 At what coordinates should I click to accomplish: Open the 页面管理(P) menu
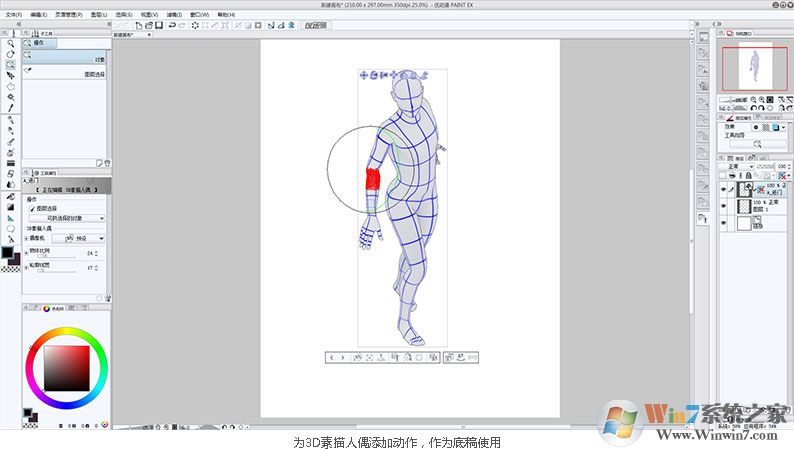coord(68,15)
